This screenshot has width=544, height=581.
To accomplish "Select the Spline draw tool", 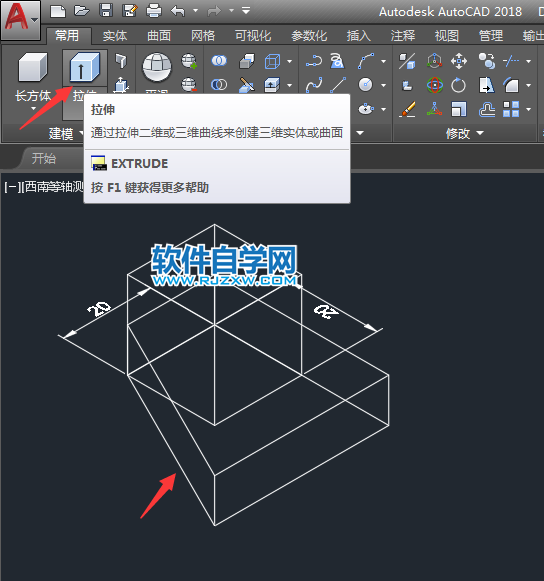I will pos(314,85).
